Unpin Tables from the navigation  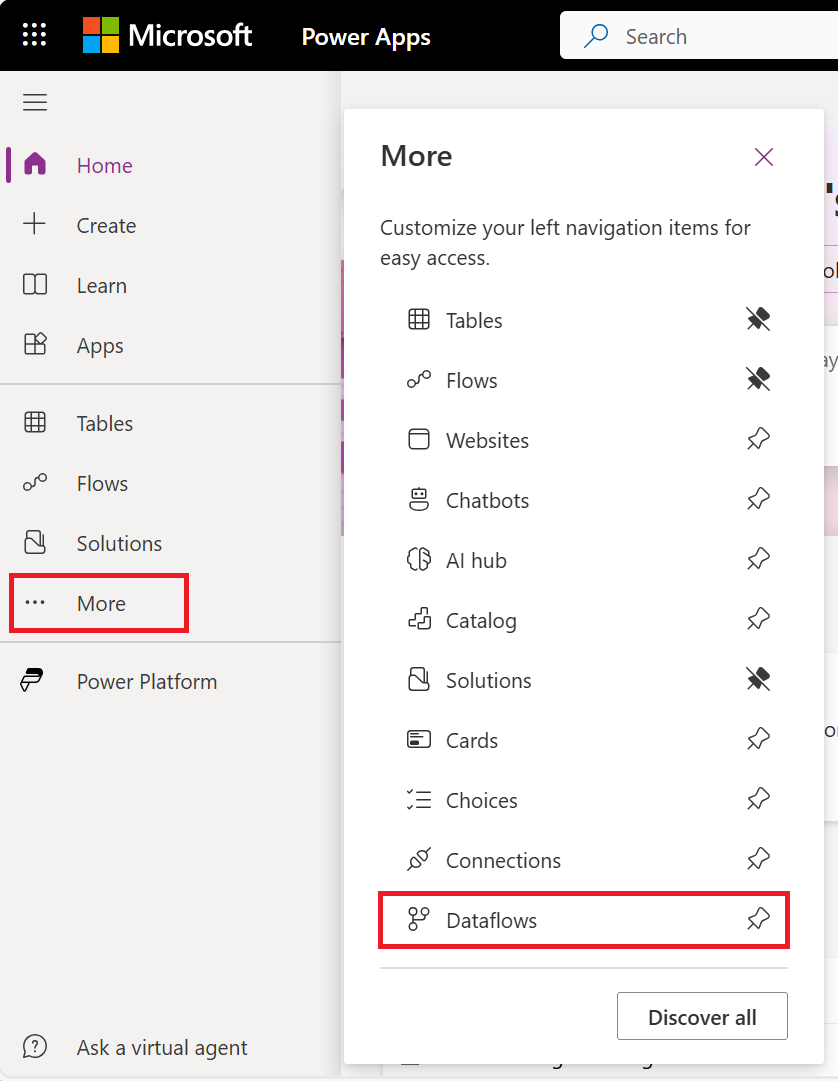[758, 318]
